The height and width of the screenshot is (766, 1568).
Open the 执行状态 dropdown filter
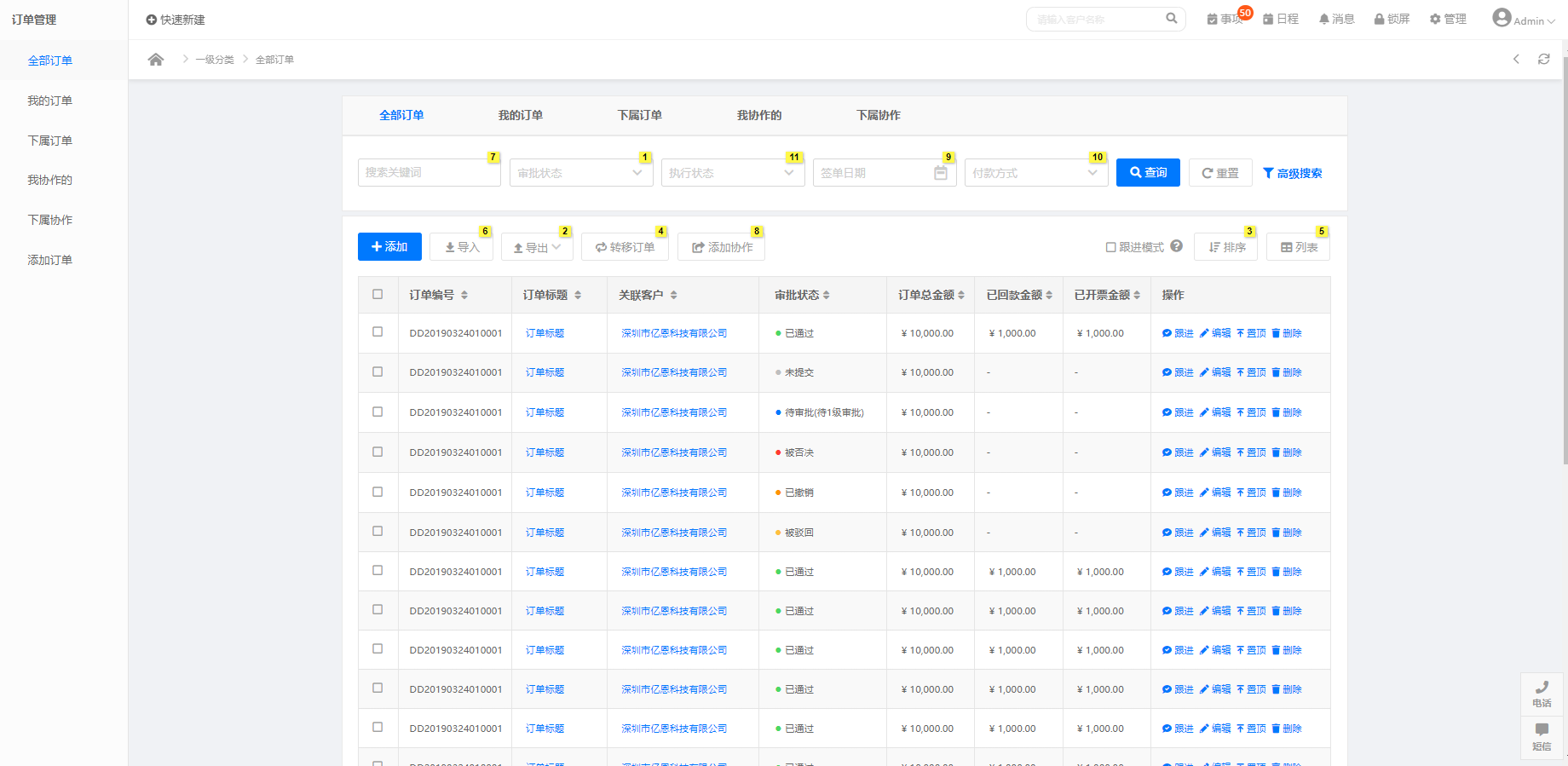[x=733, y=173]
